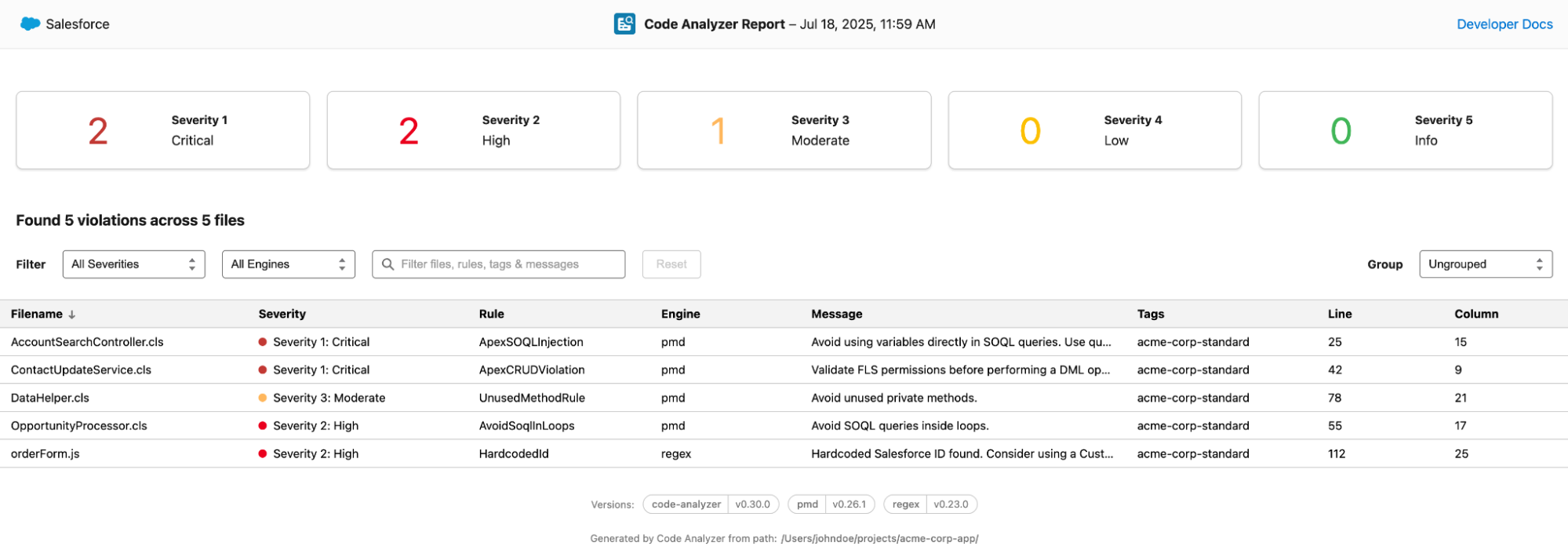
Task: Open the Ungrouped group dropdown
Action: click(x=1486, y=264)
